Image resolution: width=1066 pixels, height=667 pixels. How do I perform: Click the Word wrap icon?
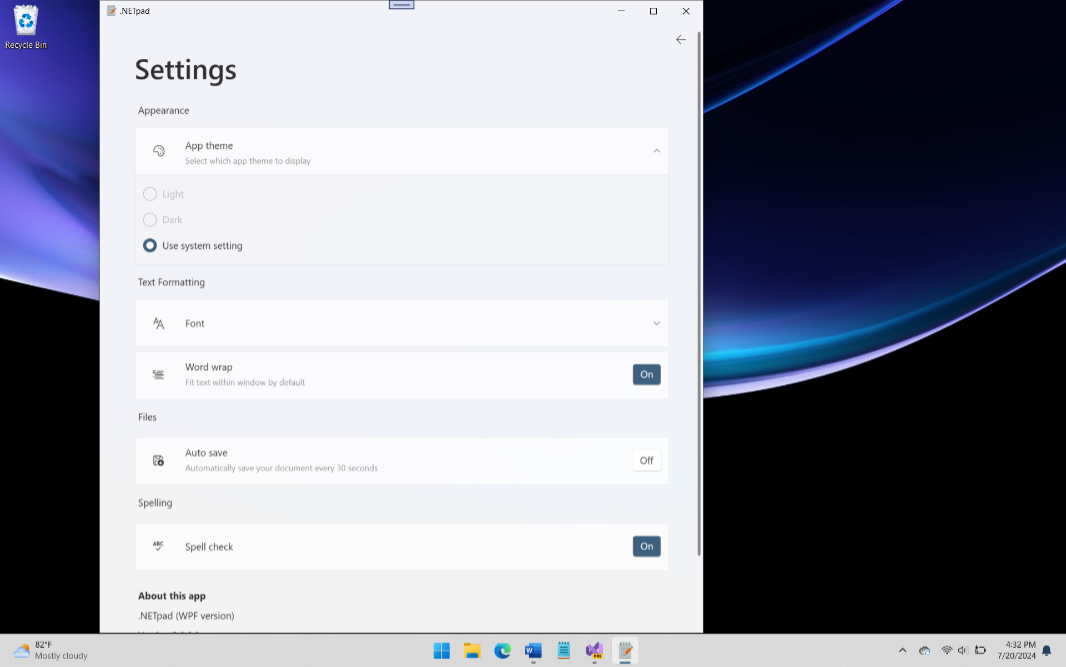pyautogui.click(x=158, y=375)
